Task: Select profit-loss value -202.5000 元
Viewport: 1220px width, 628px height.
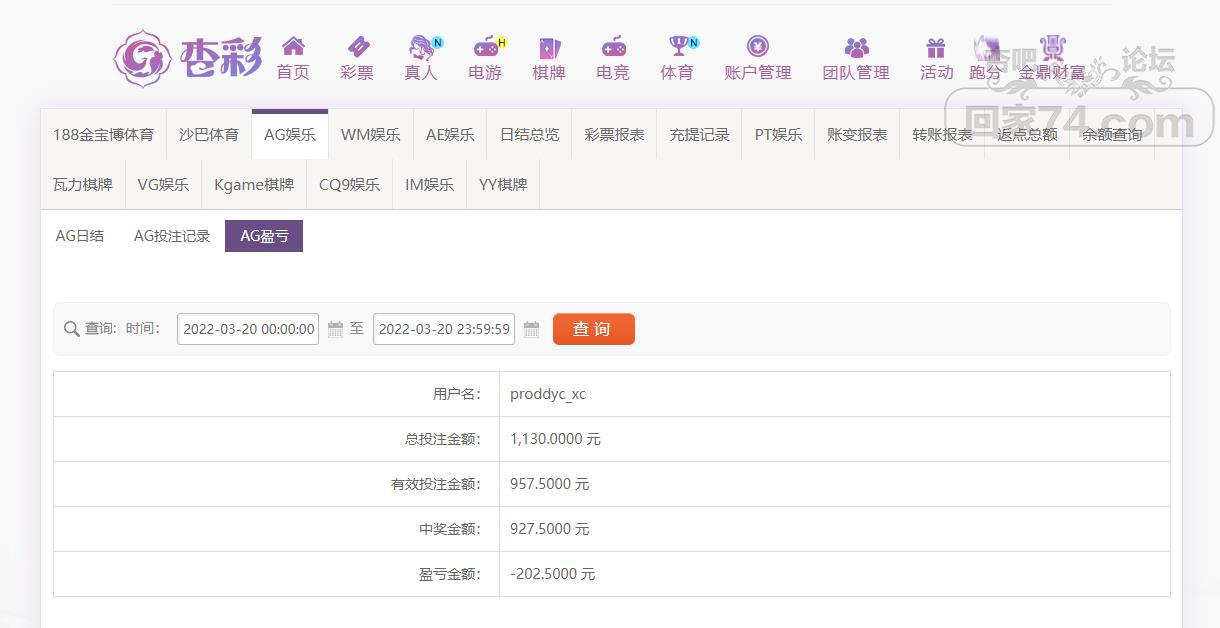Action: pyautogui.click(x=553, y=574)
